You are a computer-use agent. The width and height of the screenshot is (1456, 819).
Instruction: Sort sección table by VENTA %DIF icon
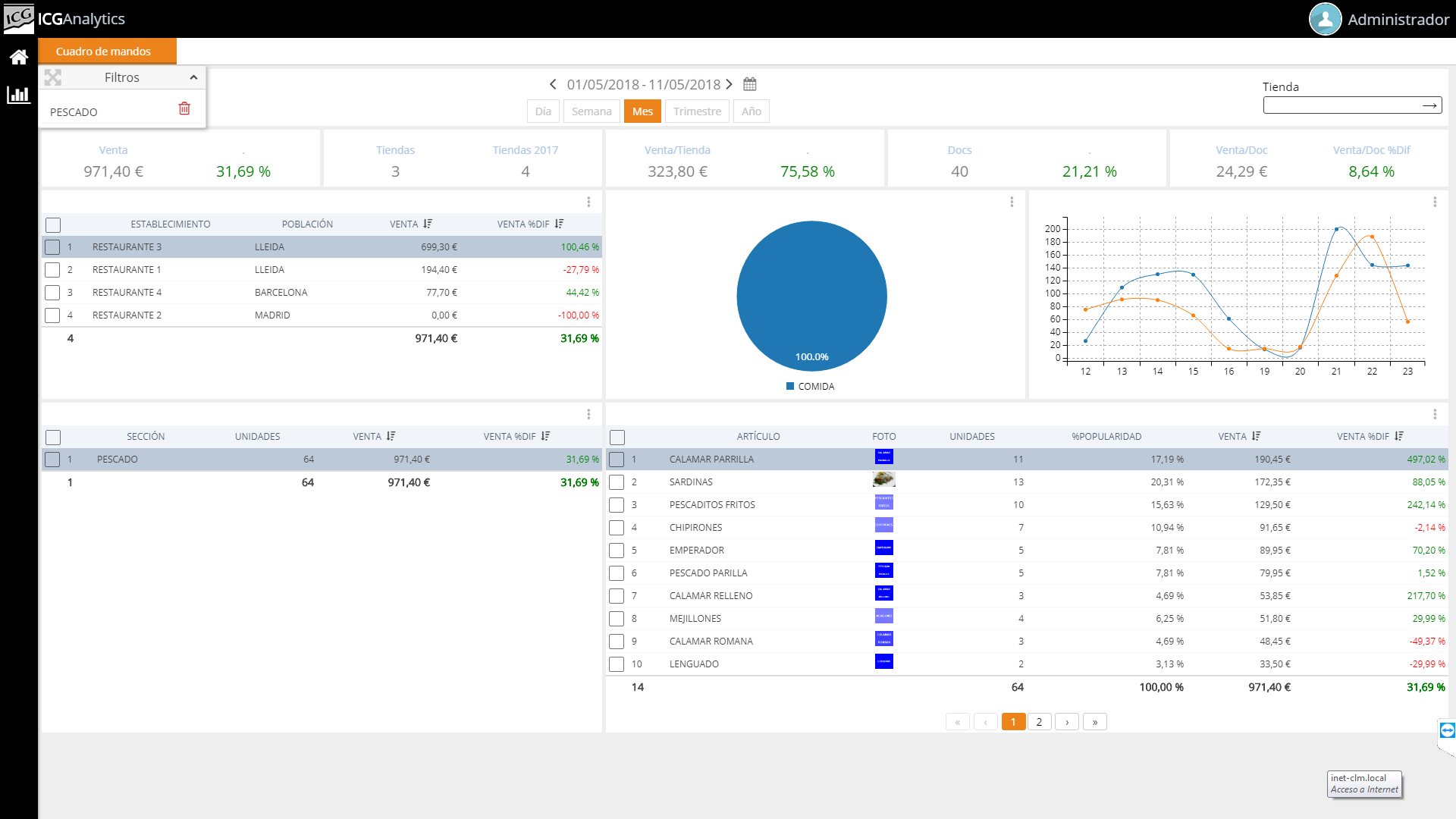tap(545, 436)
